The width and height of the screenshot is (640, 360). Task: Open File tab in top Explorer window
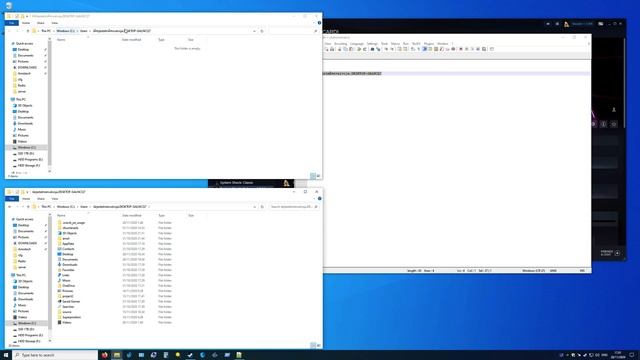(x=12, y=23)
